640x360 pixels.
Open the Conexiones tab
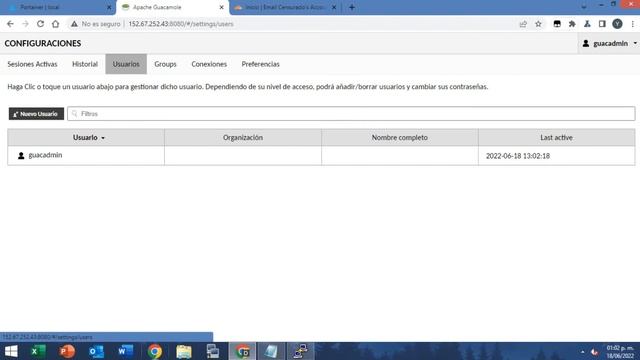[x=209, y=64]
